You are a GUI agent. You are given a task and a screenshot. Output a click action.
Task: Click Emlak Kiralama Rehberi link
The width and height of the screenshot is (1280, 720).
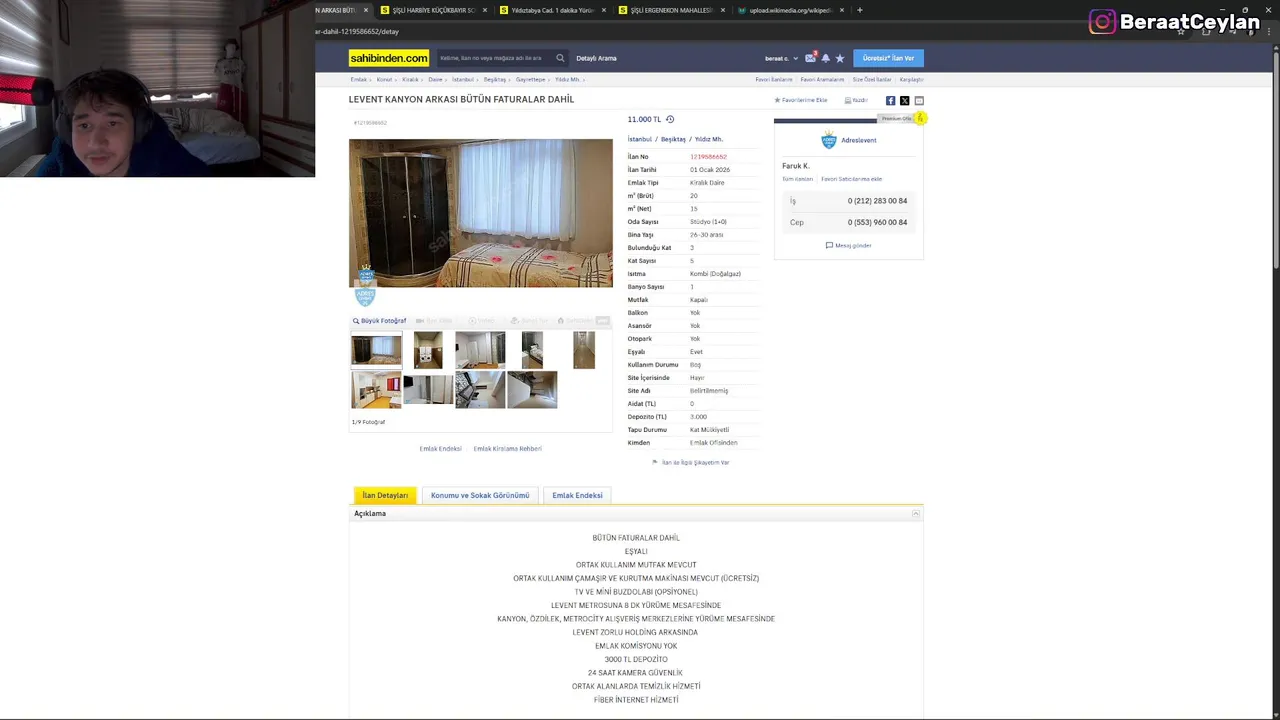507,449
